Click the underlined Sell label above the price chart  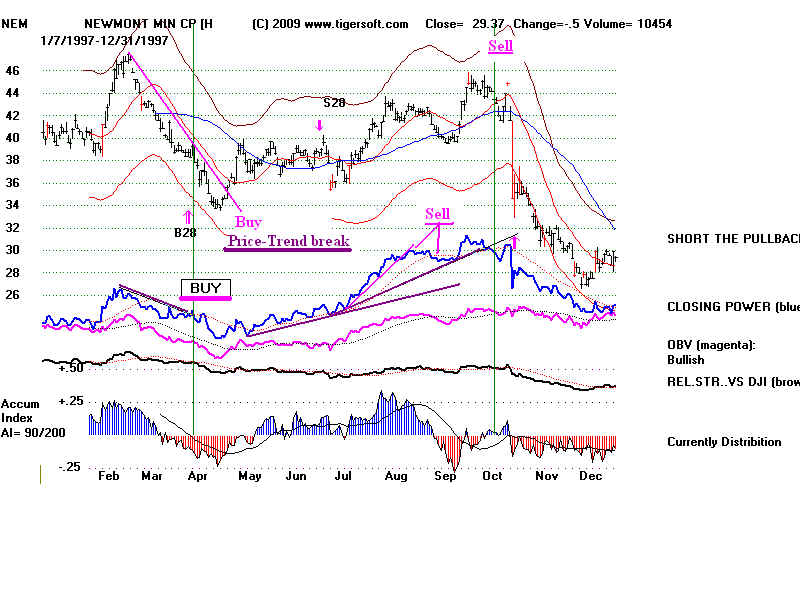click(x=500, y=46)
